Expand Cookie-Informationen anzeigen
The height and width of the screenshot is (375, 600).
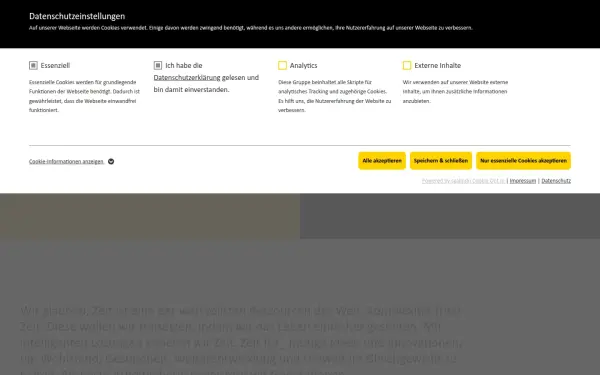(x=66, y=161)
